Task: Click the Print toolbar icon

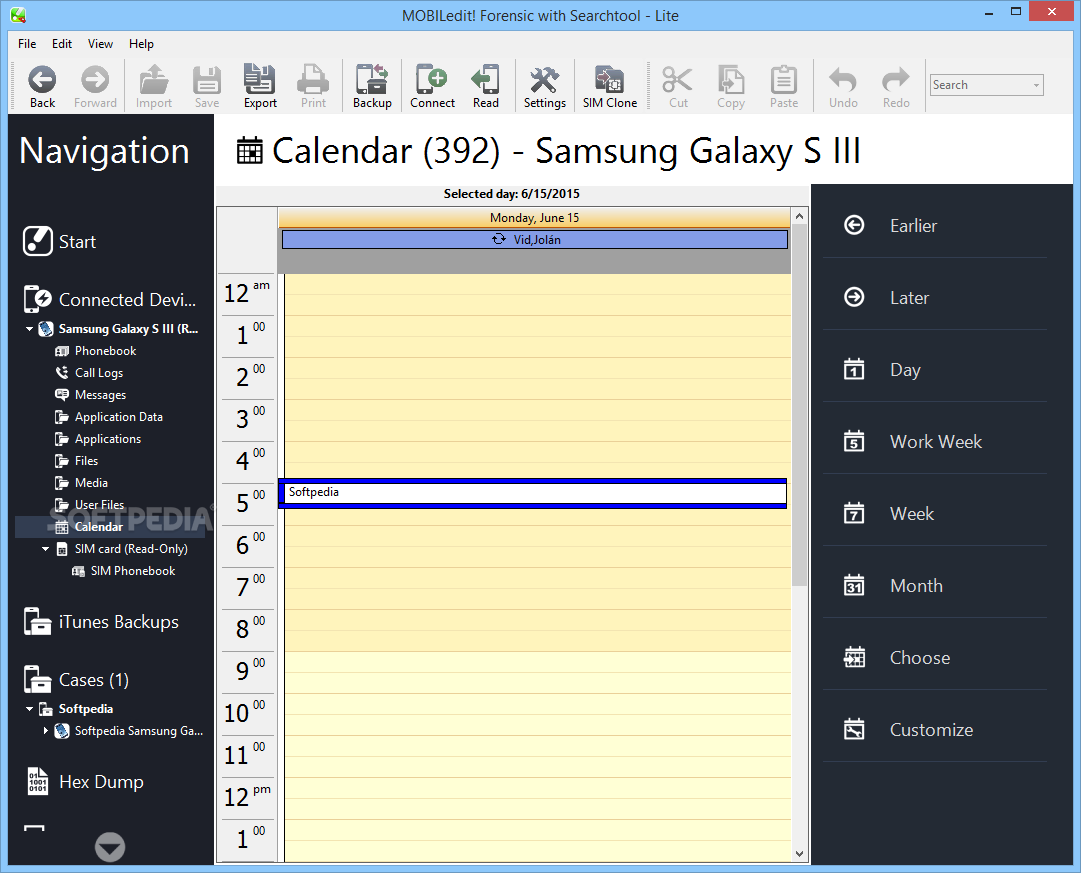Action: [313, 80]
